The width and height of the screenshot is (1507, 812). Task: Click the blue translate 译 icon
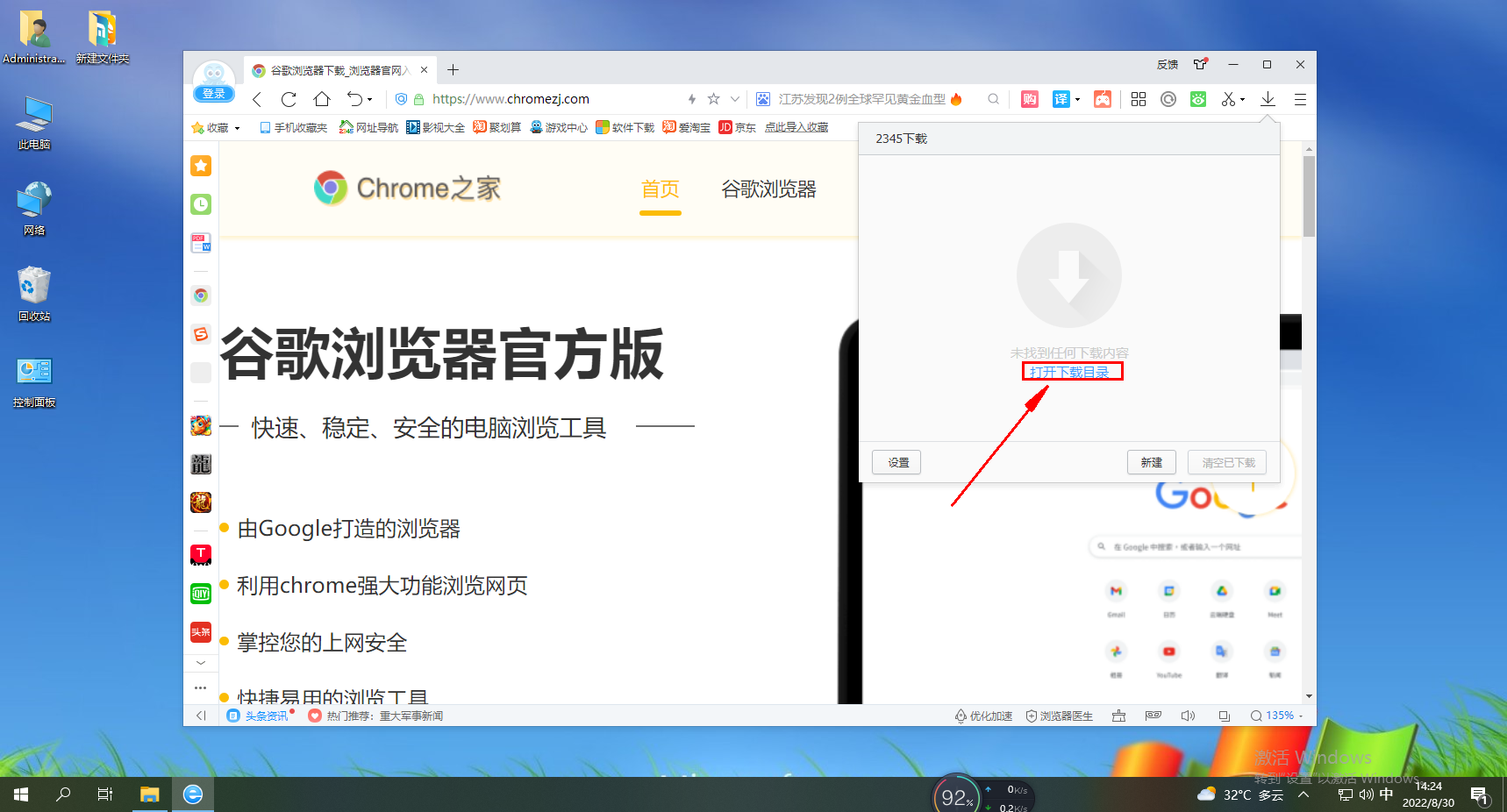(x=1061, y=99)
